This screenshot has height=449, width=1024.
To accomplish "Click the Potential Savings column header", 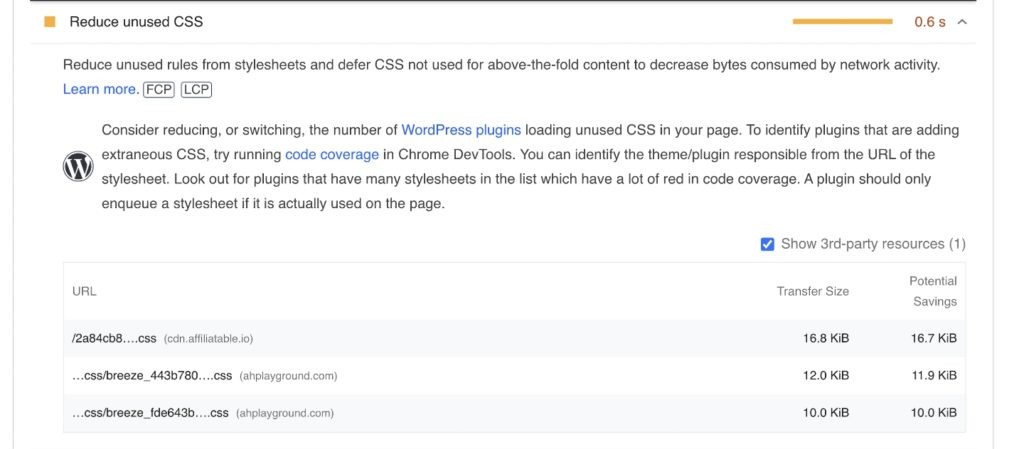I will pos(933,291).
